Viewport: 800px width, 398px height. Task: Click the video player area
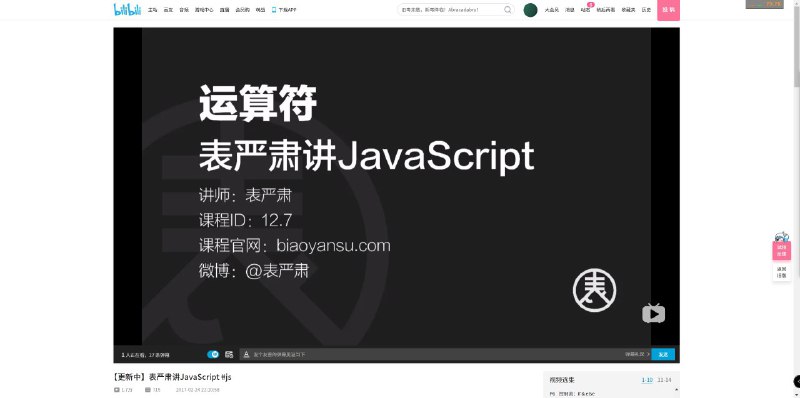pos(396,187)
